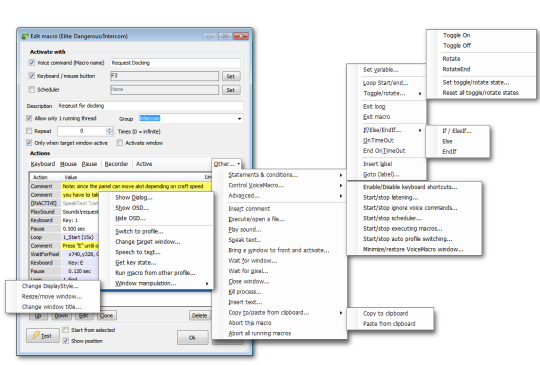Click Set button for Keyboard / mouse
The image size is (540, 365).
click(x=231, y=76)
